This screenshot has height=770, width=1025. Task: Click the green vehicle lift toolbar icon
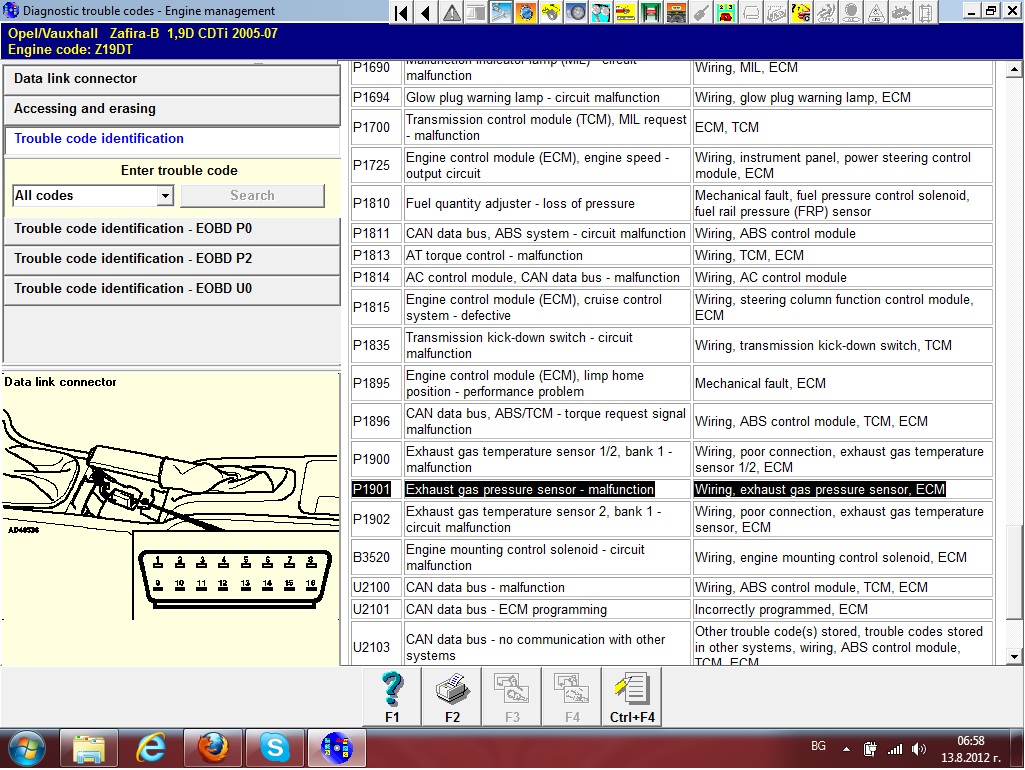pyautogui.click(x=651, y=13)
